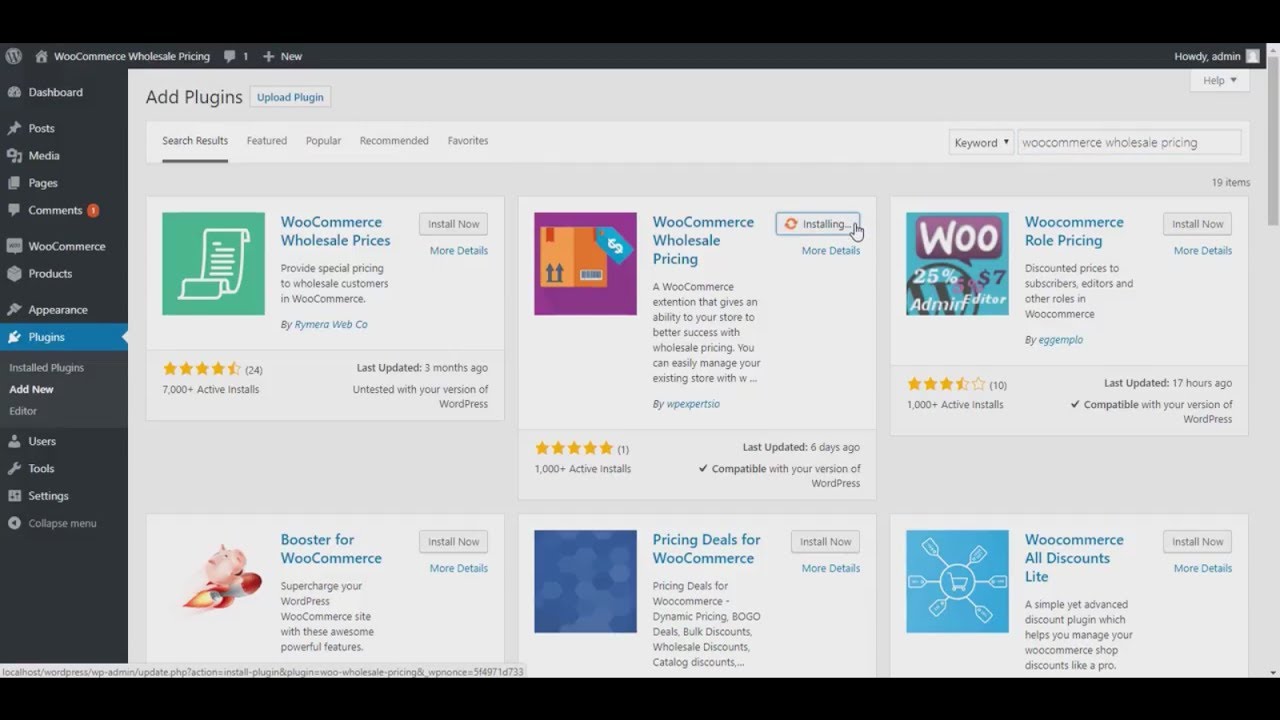Click the Settings sidebar icon
Screen dimensions: 1280x720
point(14,496)
